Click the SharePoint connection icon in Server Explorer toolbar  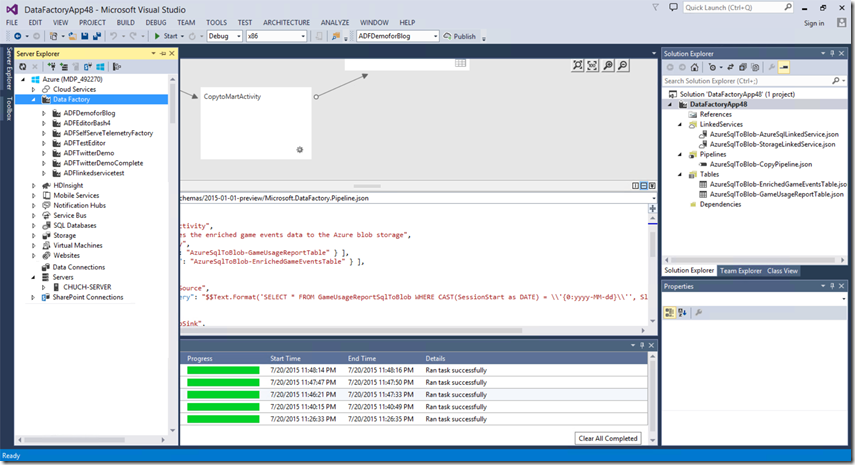[x=88, y=67]
